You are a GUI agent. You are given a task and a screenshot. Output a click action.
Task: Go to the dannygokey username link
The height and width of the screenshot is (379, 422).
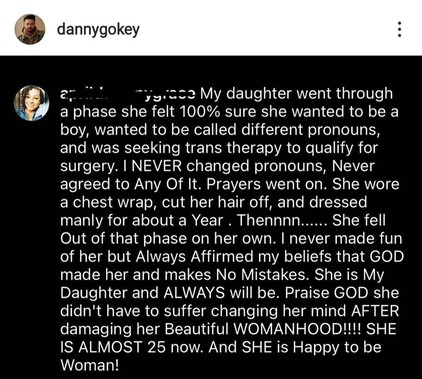(x=98, y=30)
